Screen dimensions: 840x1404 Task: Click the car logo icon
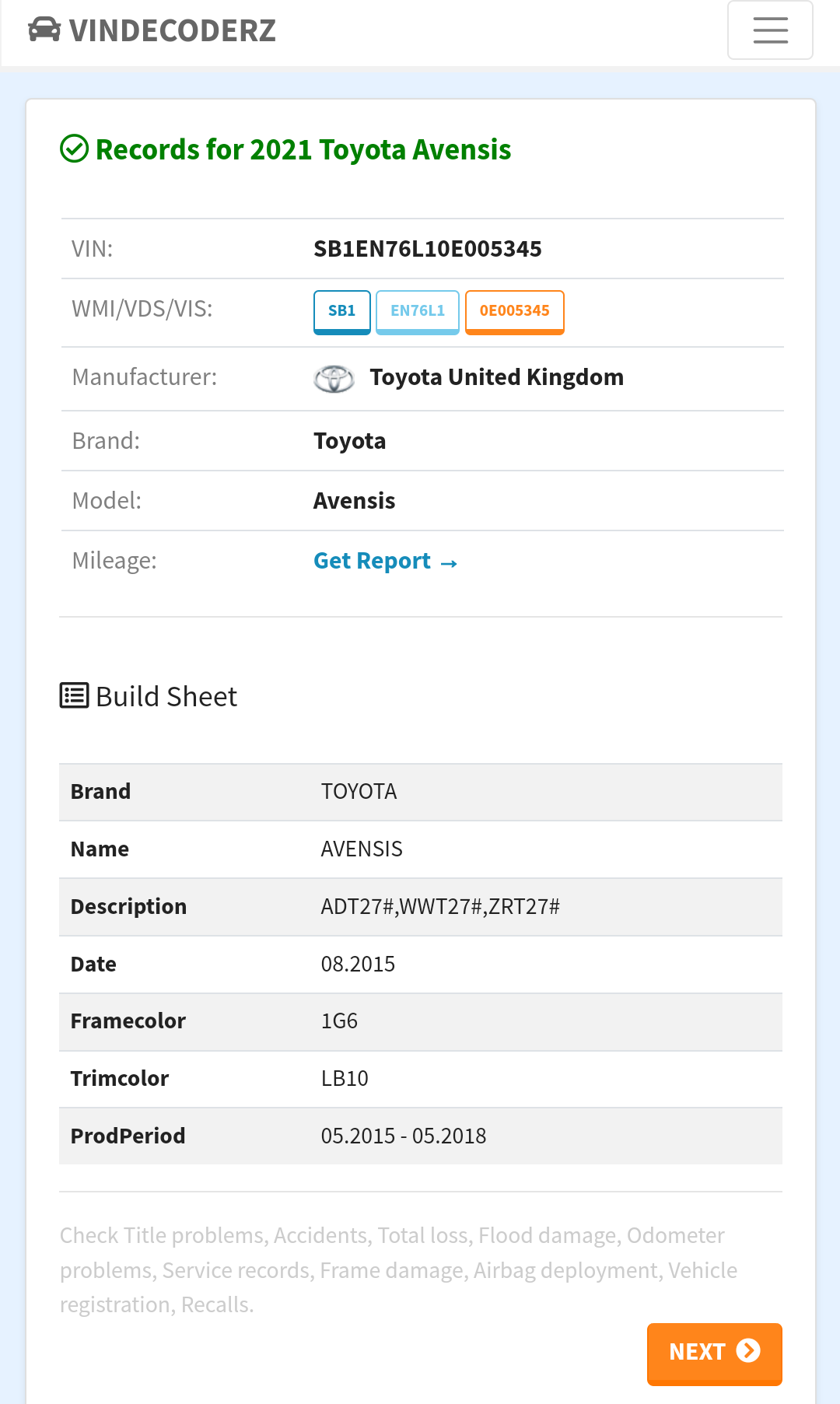44,30
